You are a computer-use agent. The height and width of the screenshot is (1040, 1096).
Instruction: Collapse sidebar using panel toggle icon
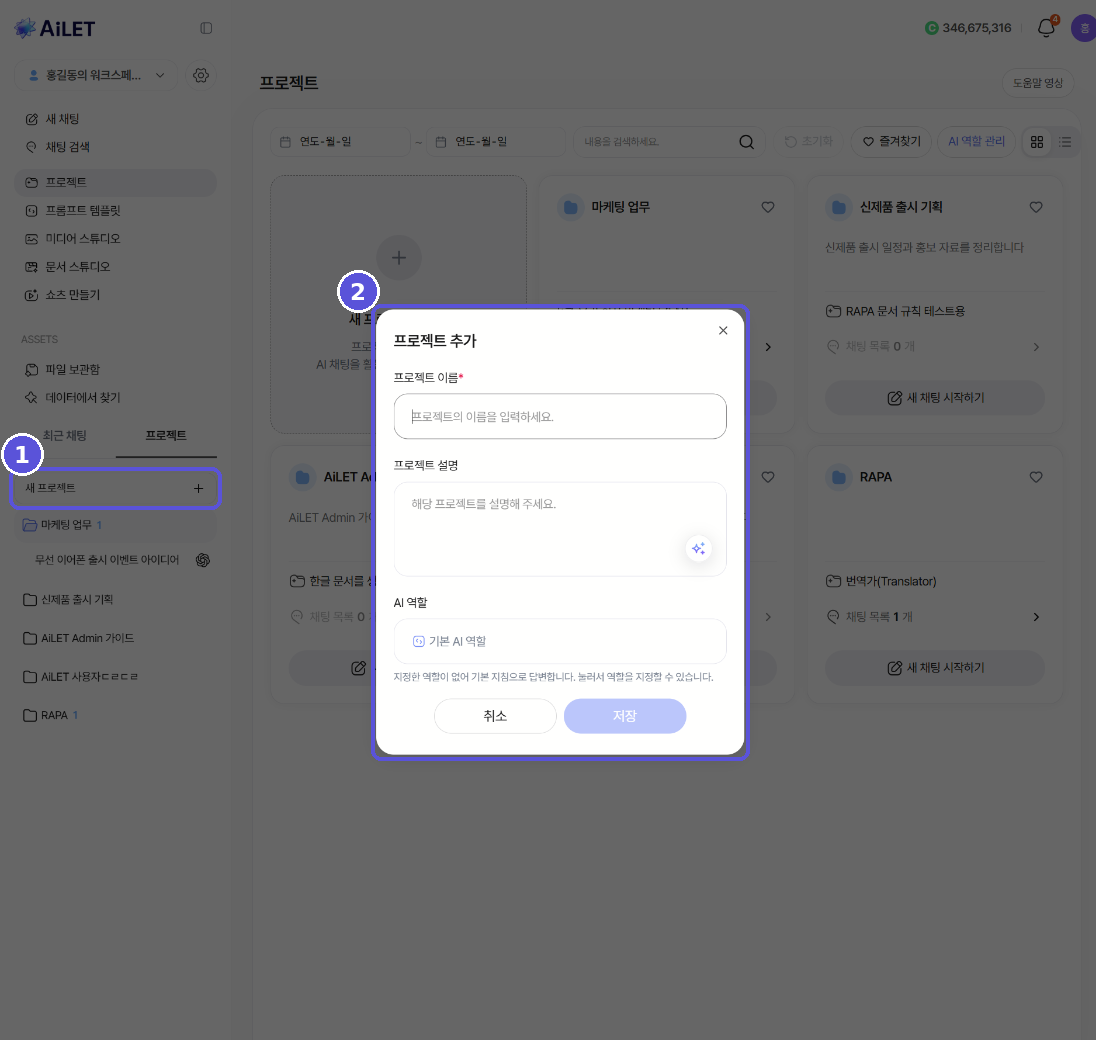[206, 28]
